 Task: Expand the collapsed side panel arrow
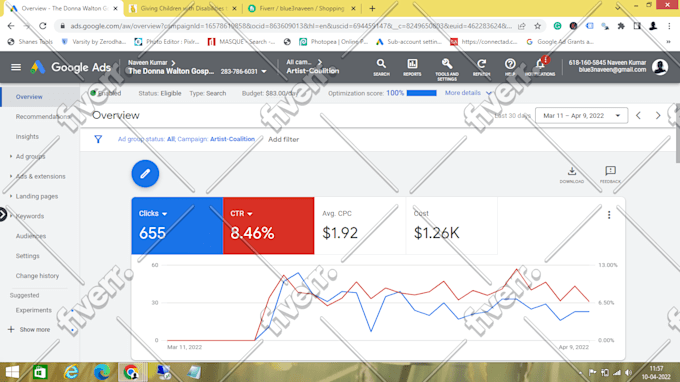click(x=3, y=215)
